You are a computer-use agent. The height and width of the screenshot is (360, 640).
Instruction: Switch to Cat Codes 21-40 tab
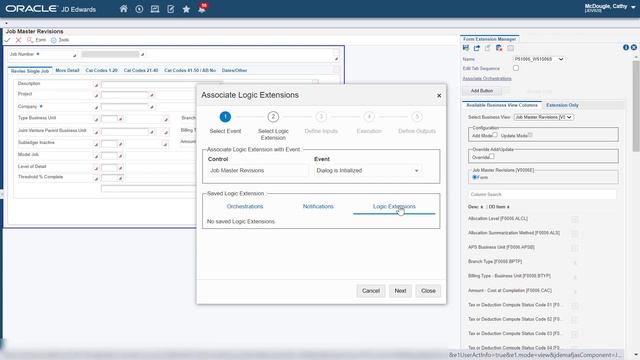coord(141,71)
